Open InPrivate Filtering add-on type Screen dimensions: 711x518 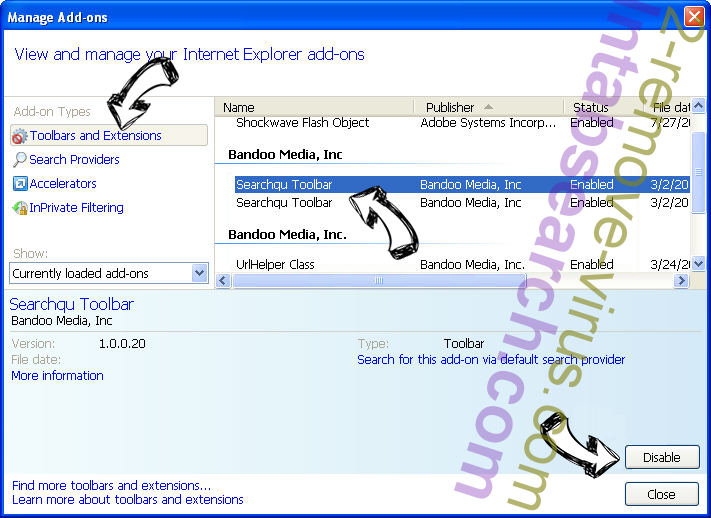pos(76,208)
